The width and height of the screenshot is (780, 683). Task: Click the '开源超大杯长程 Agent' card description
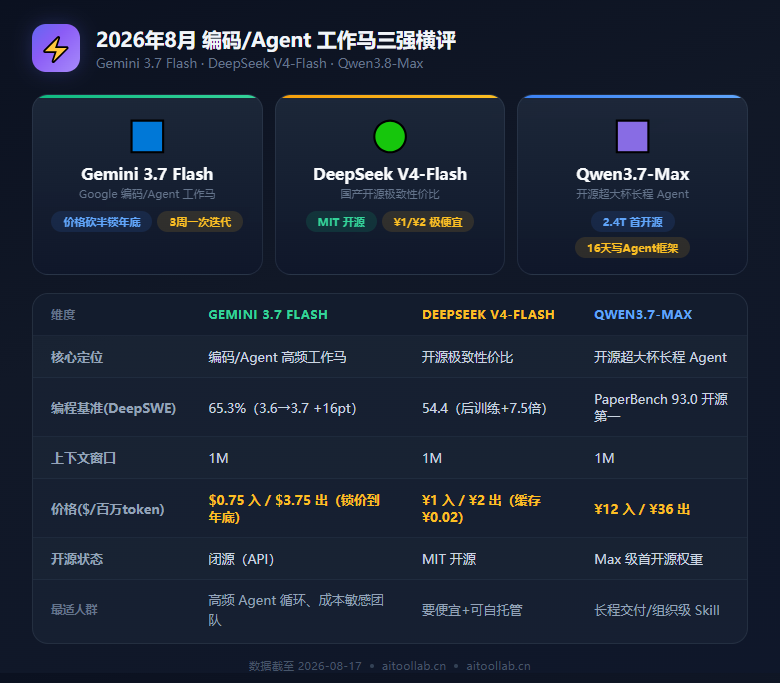632,194
